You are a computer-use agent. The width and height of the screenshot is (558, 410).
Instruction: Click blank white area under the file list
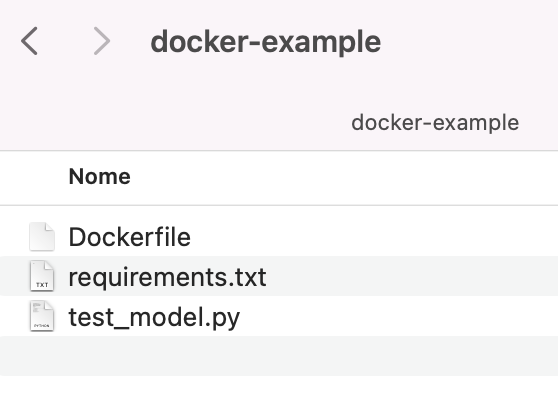click(279, 393)
